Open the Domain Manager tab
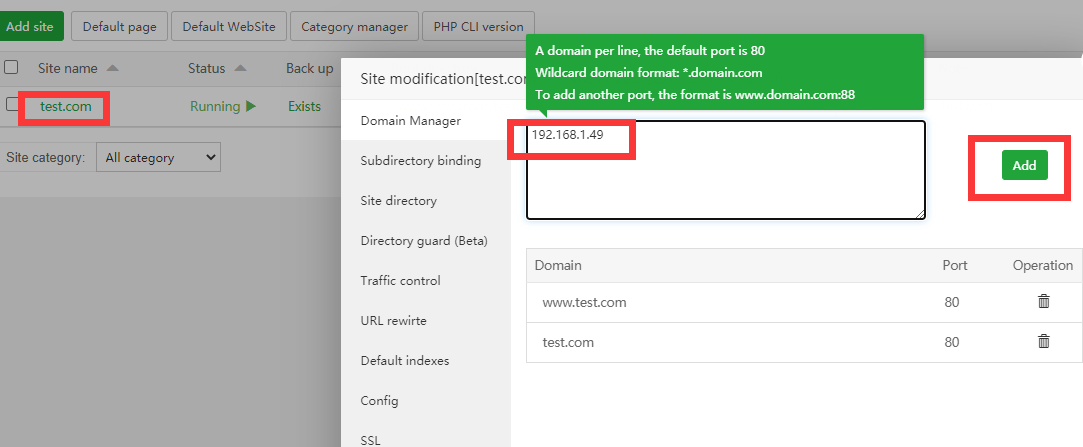The height and width of the screenshot is (447, 1083). coord(410,121)
